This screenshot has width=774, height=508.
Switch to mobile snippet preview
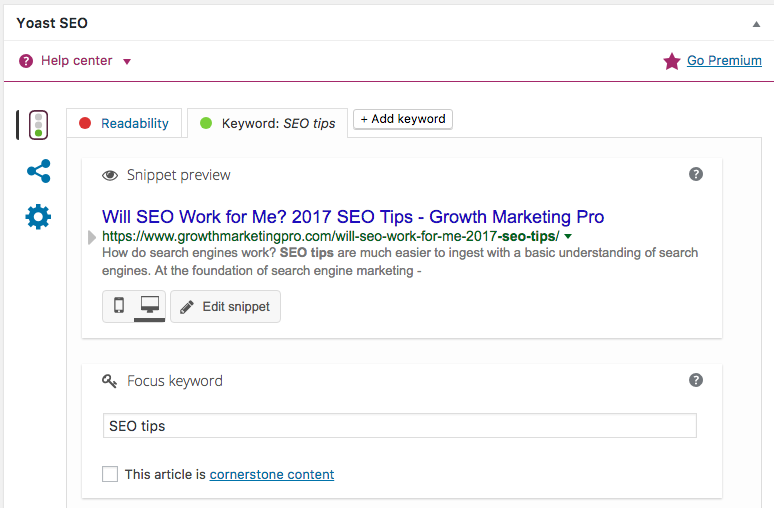point(118,306)
